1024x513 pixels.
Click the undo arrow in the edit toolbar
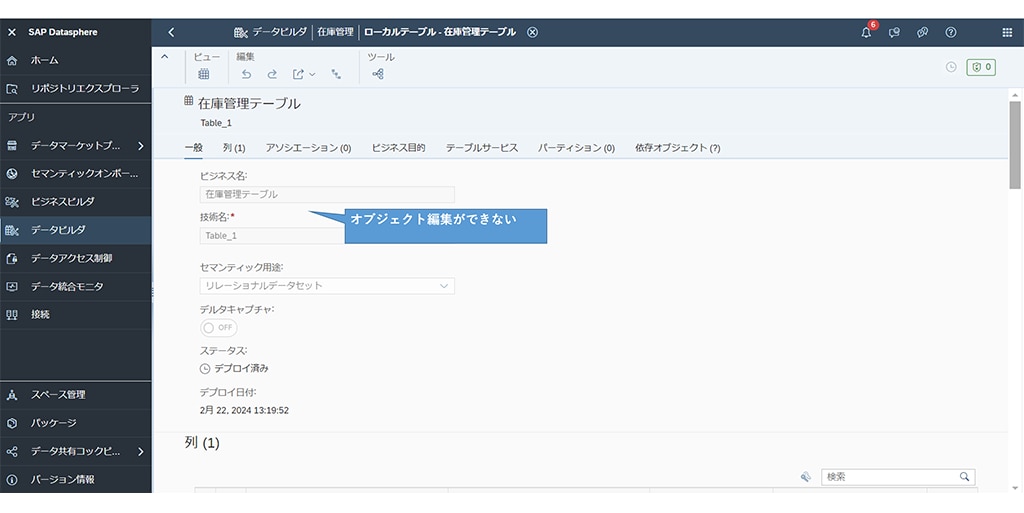(x=246, y=74)
